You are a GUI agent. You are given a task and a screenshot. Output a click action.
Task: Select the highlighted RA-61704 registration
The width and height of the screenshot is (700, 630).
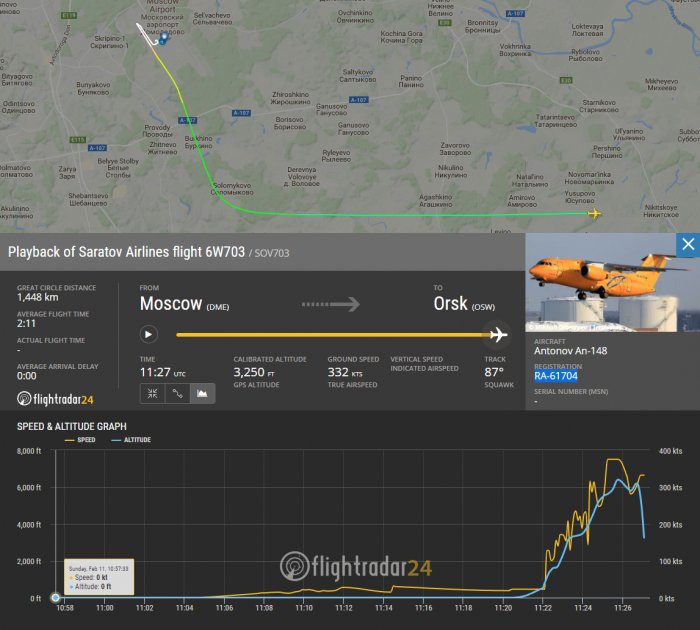[555, 376]
